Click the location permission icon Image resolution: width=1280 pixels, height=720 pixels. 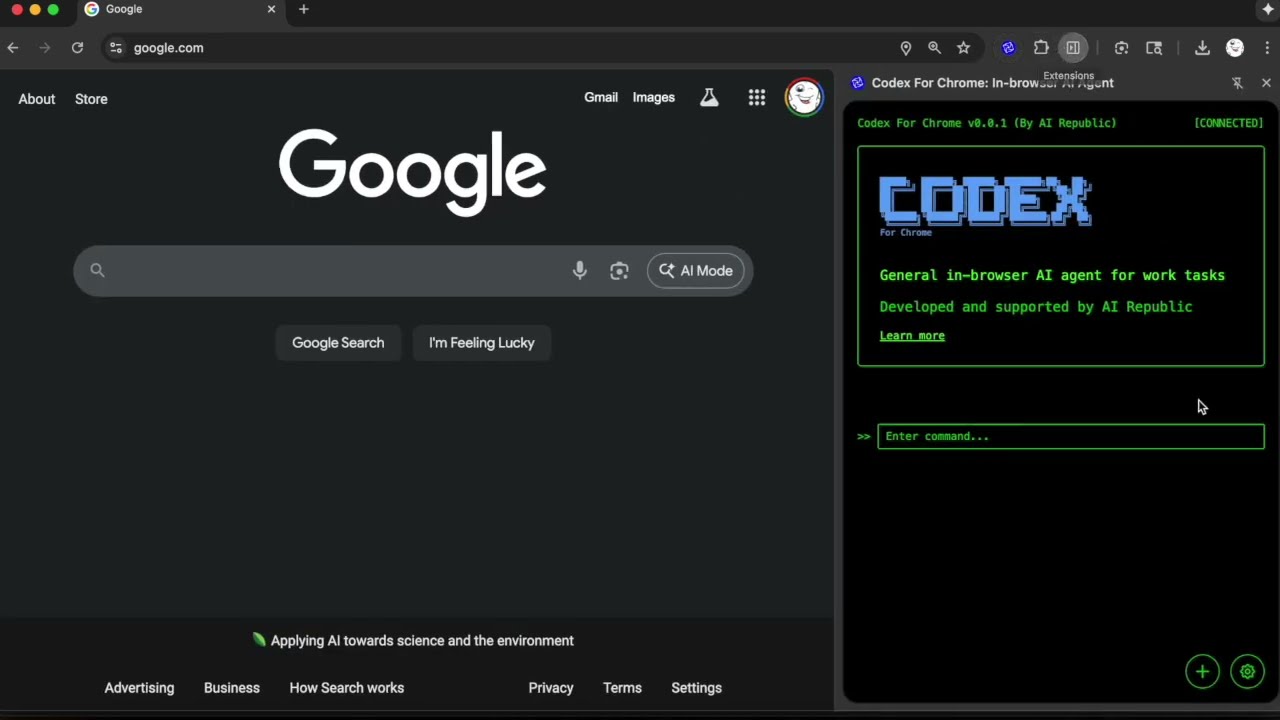(x=906, y=48)
